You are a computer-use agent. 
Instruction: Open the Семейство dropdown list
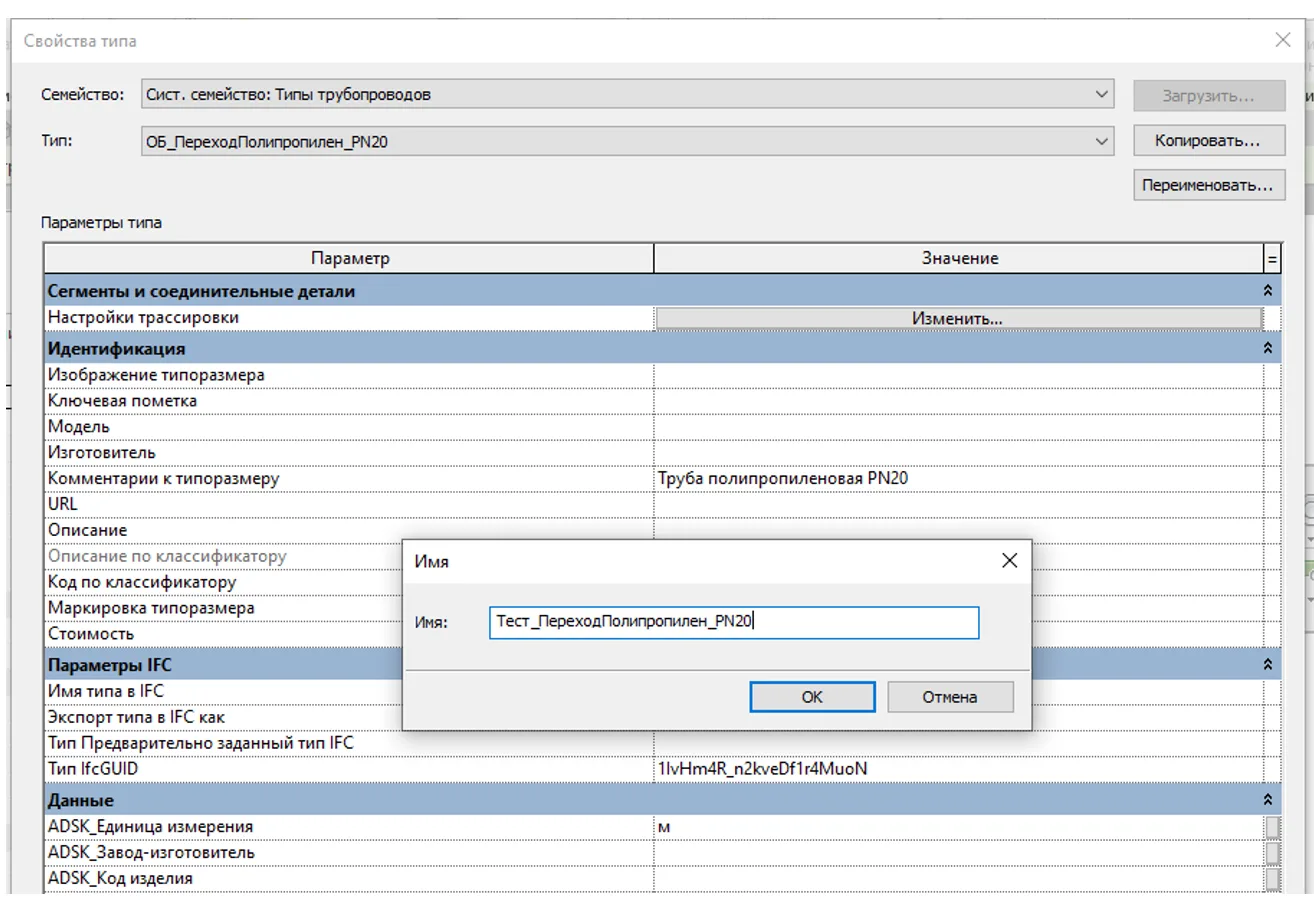tap(1102, 95)
